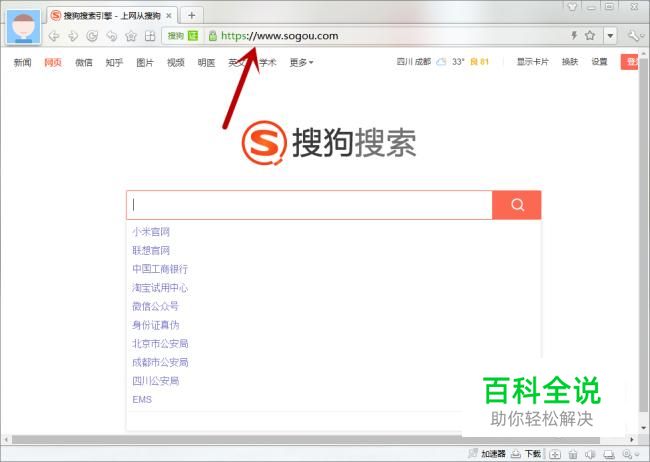Viewport: 650px width, 462px height.
Task: Click the orange magnifier search button
Action: coord(517,205)
